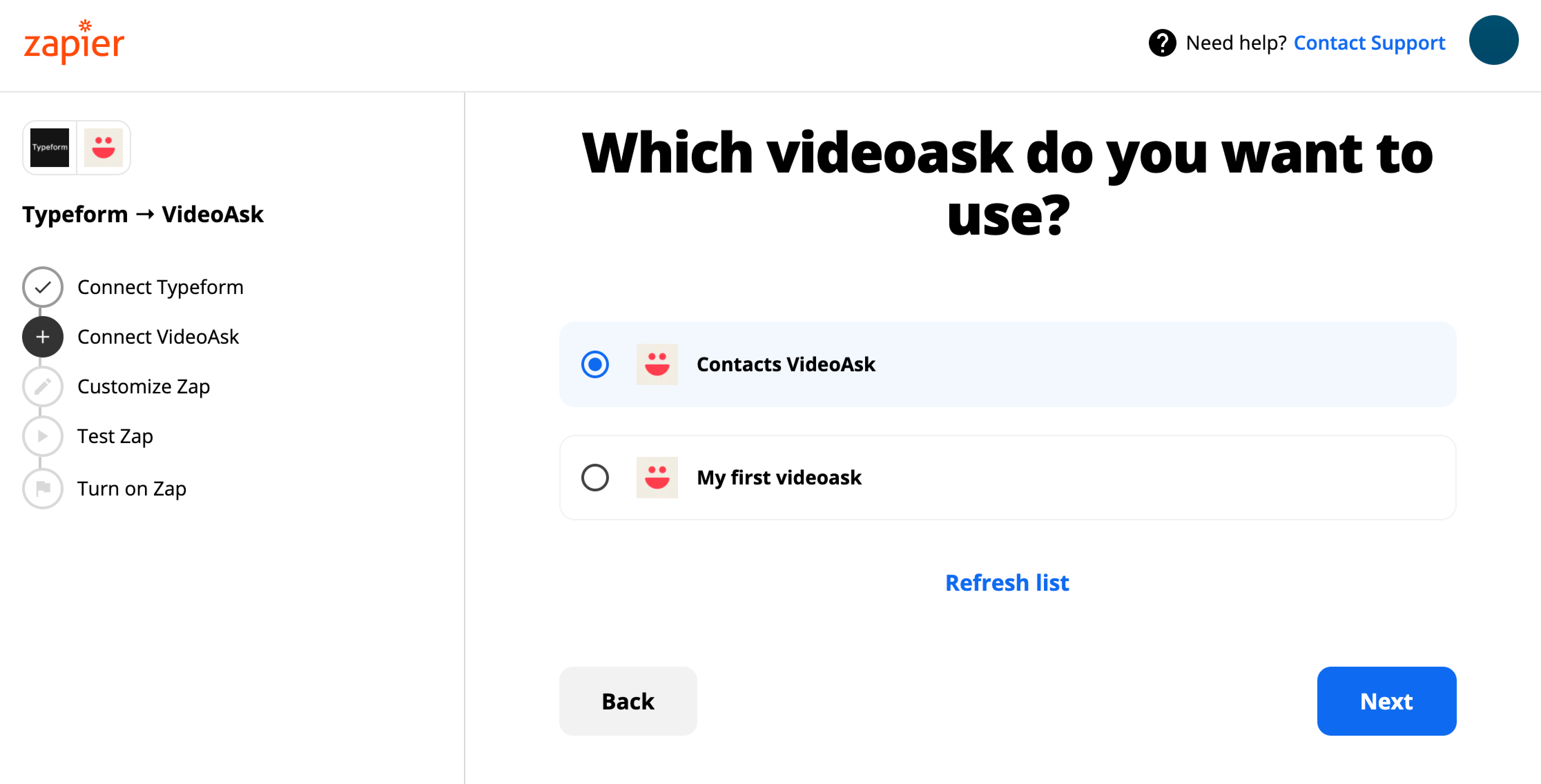Viewport: 1541px width, 784px height.
Task: Click the blue Next button
Action: 1386,702
